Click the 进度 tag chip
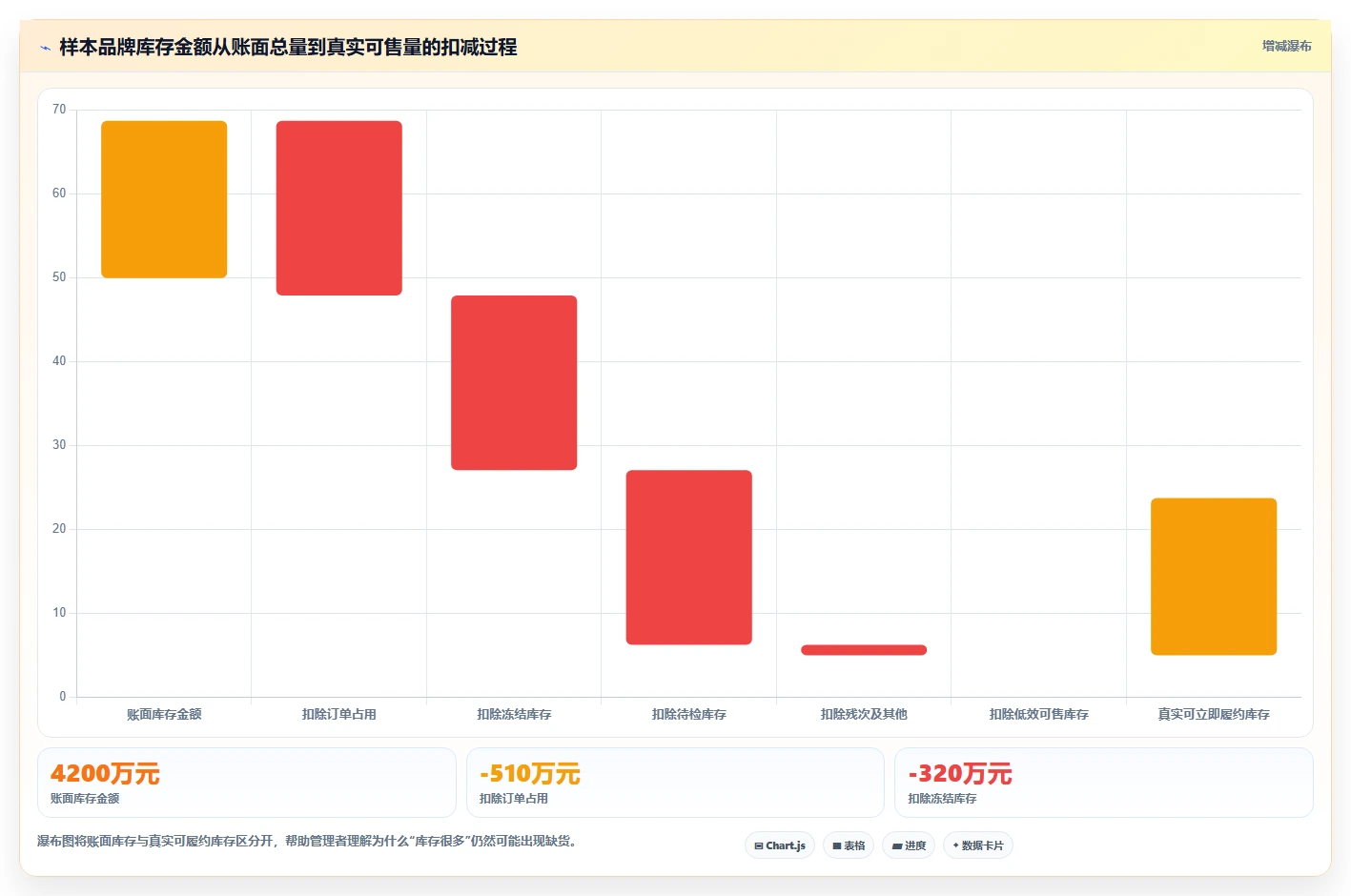Viewport: 1351px width, 896px height. pyautogui.click(x=909, y=845)
